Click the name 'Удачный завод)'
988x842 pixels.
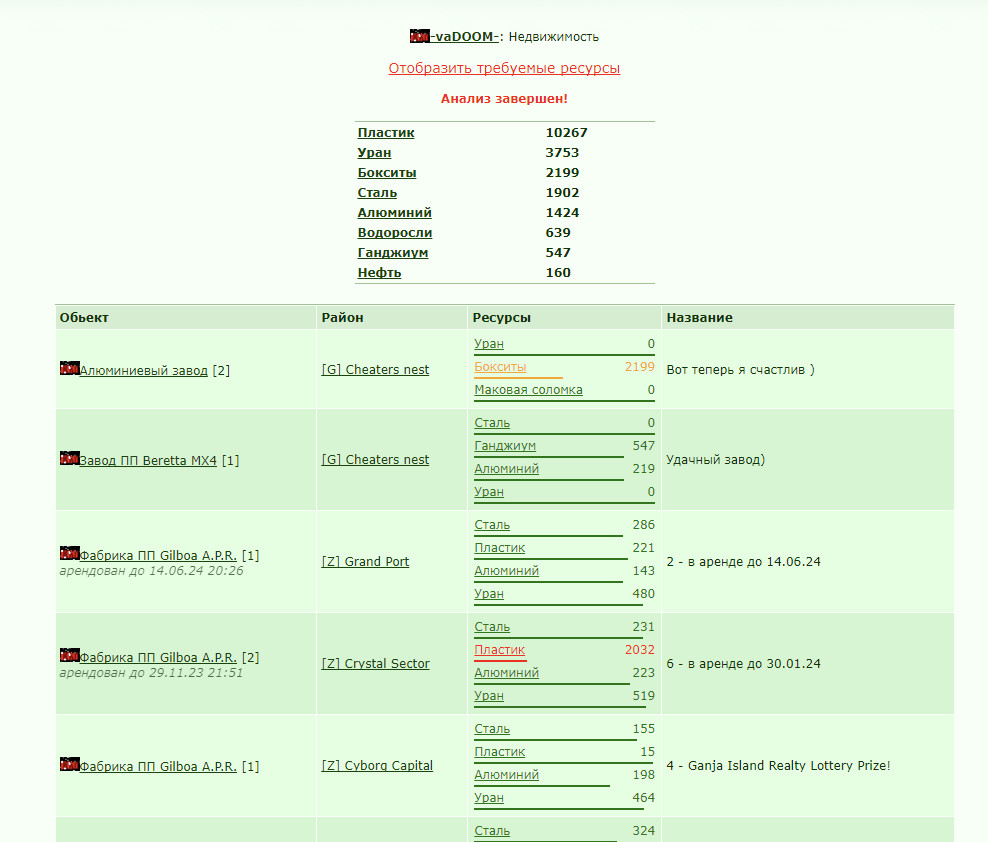click(x=716, y=460)
